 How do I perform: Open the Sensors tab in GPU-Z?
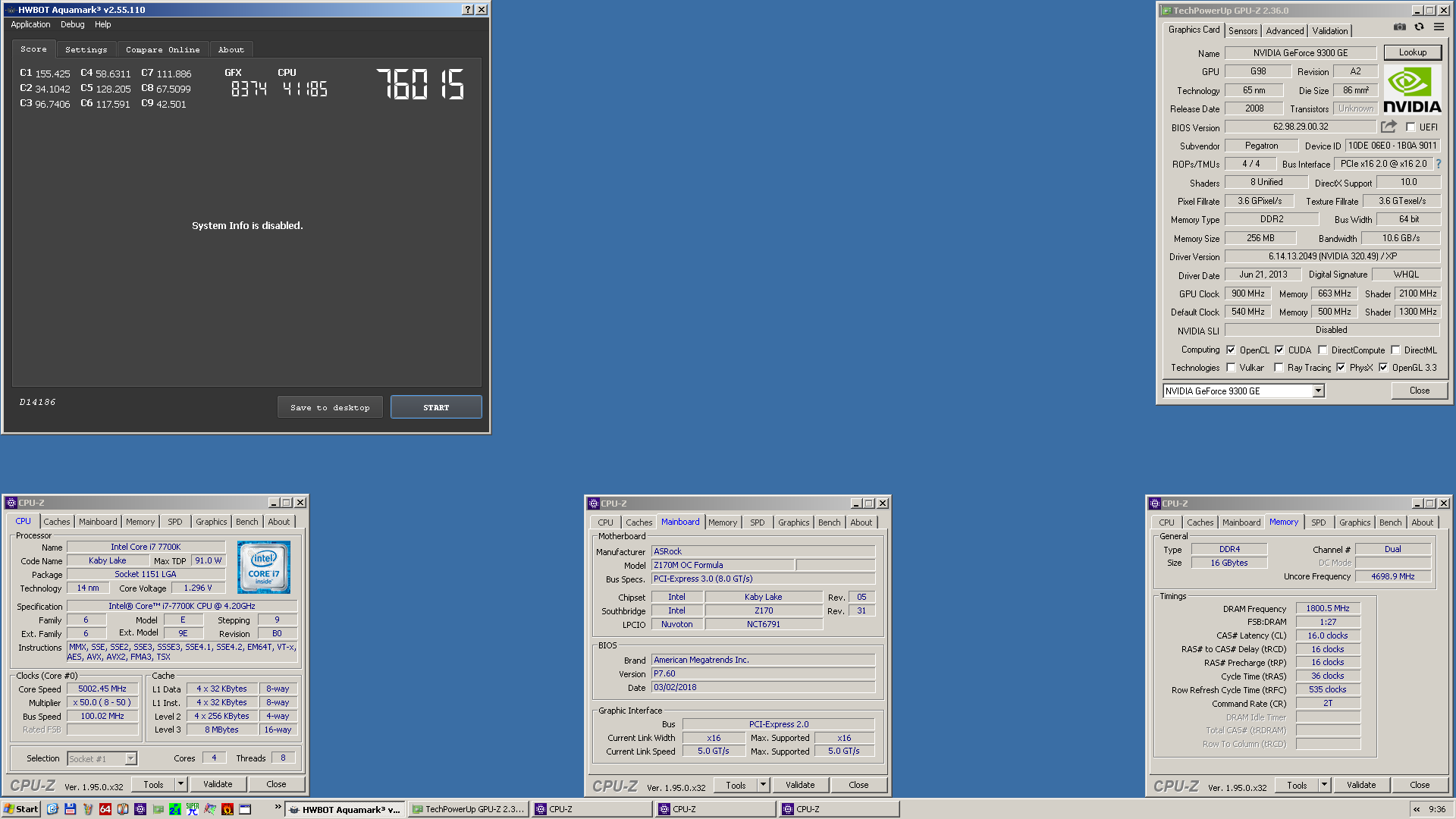(x=1243, y=31)
